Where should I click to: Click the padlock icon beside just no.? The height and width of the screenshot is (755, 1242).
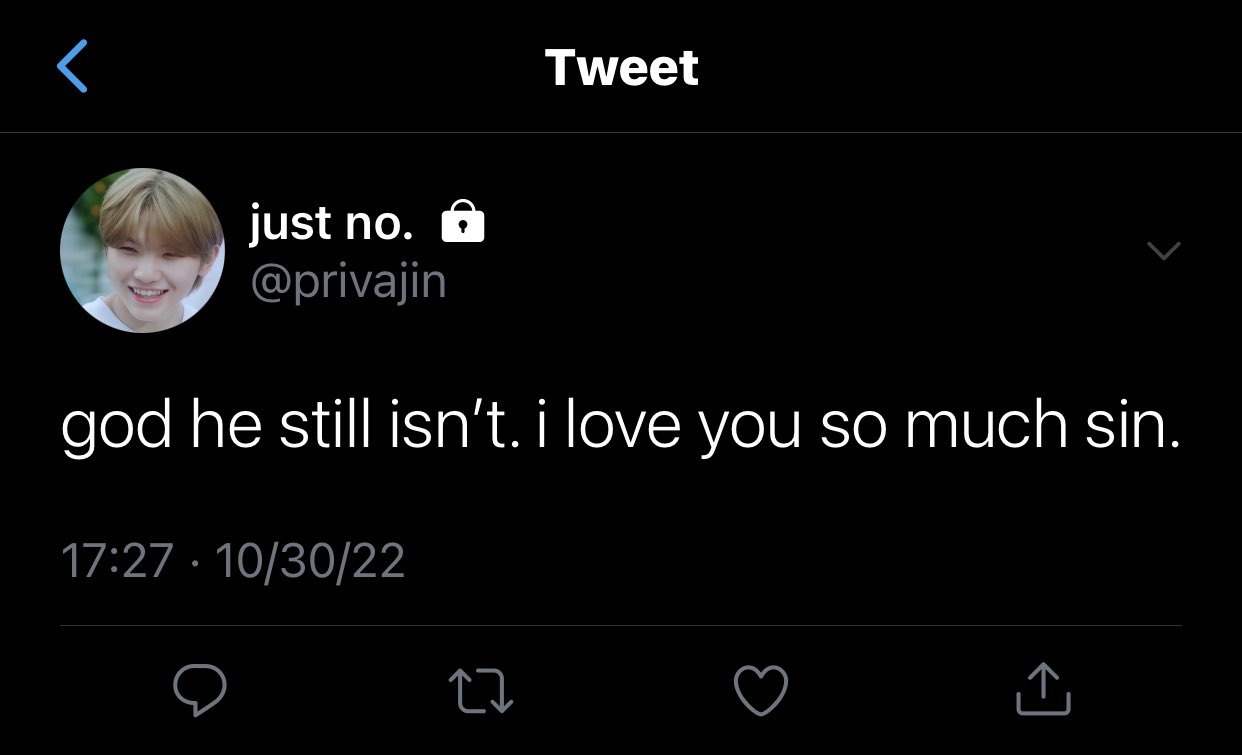463,221
